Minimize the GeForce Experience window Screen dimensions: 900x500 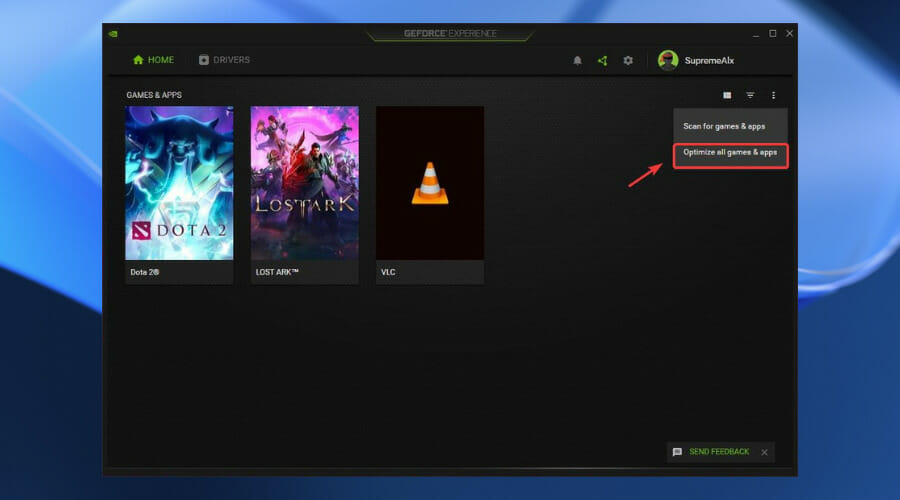(x=755, y=34)
